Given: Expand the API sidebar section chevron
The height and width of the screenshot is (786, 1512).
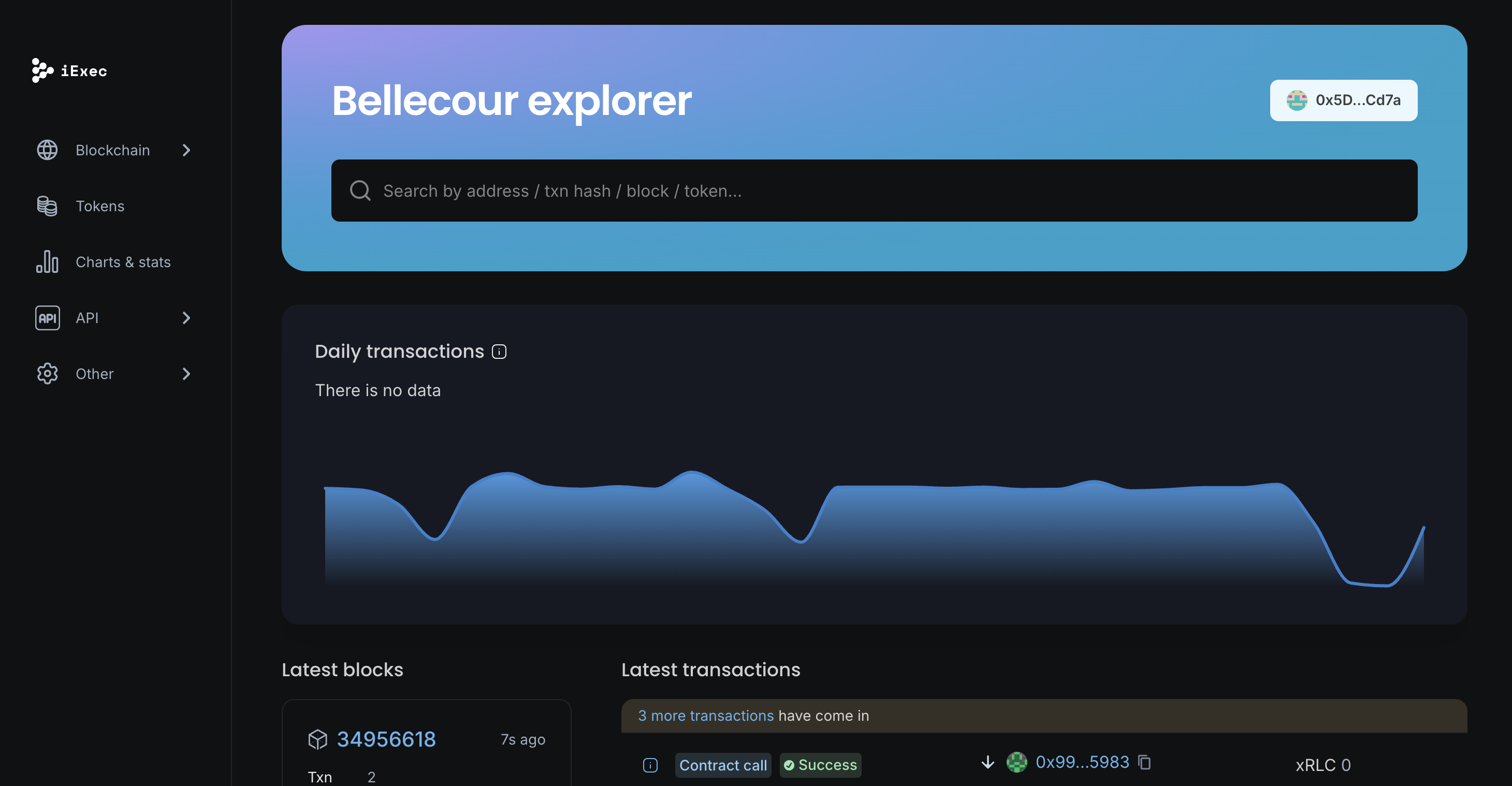Looking at the screenshot, I should coord(186,317).
